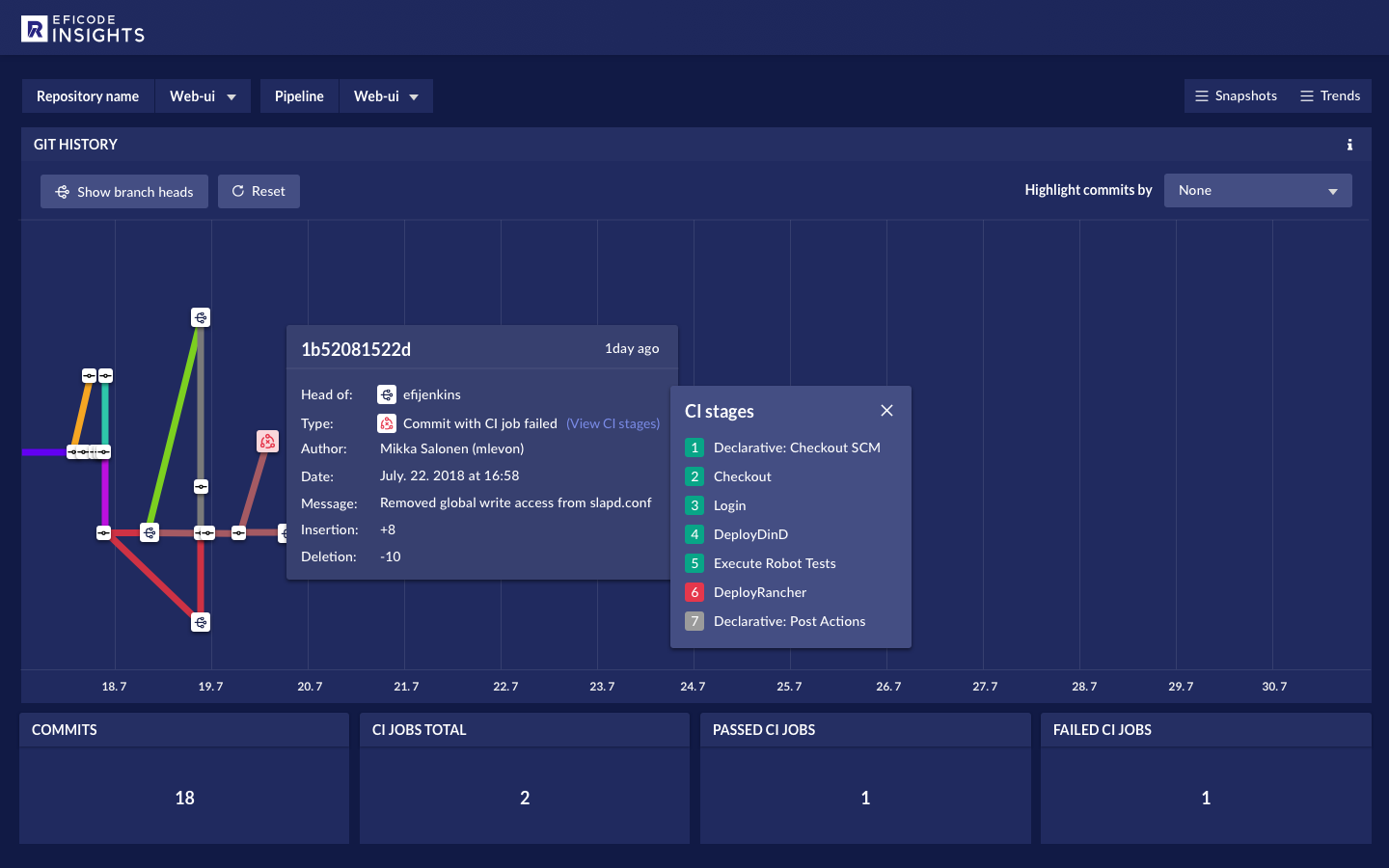Close the CI stages popup

pyautogui.click(x=886, y=411)
